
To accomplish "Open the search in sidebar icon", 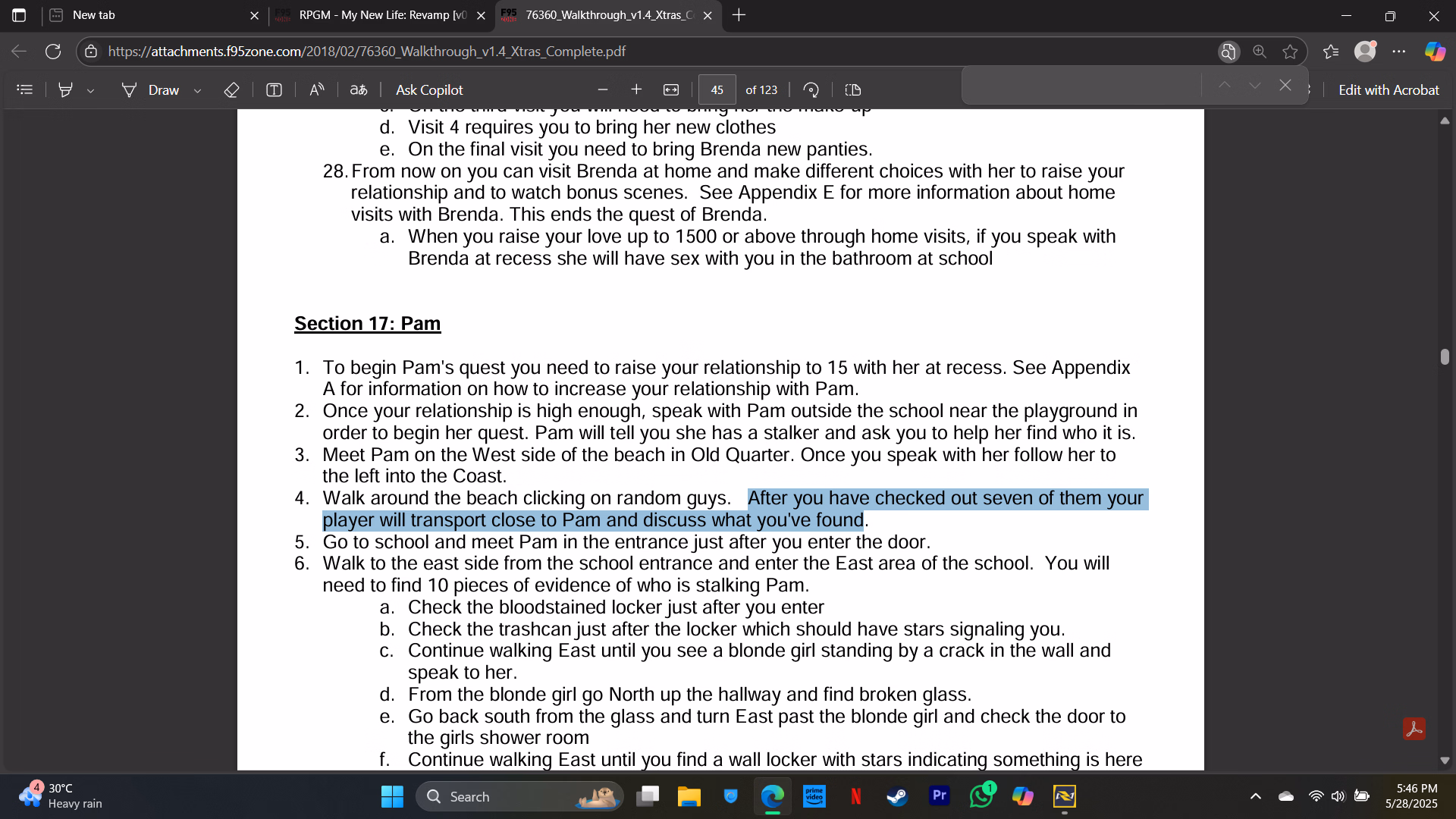I will coord(1228,52).
